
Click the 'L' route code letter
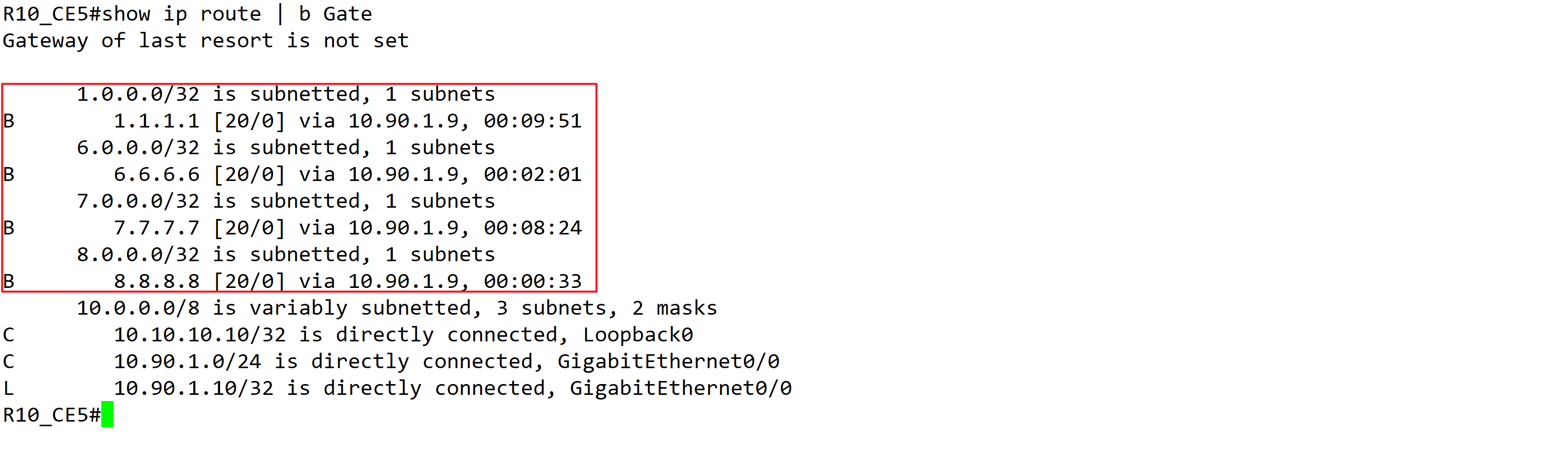pyautogui.click(x=9, y=388)
